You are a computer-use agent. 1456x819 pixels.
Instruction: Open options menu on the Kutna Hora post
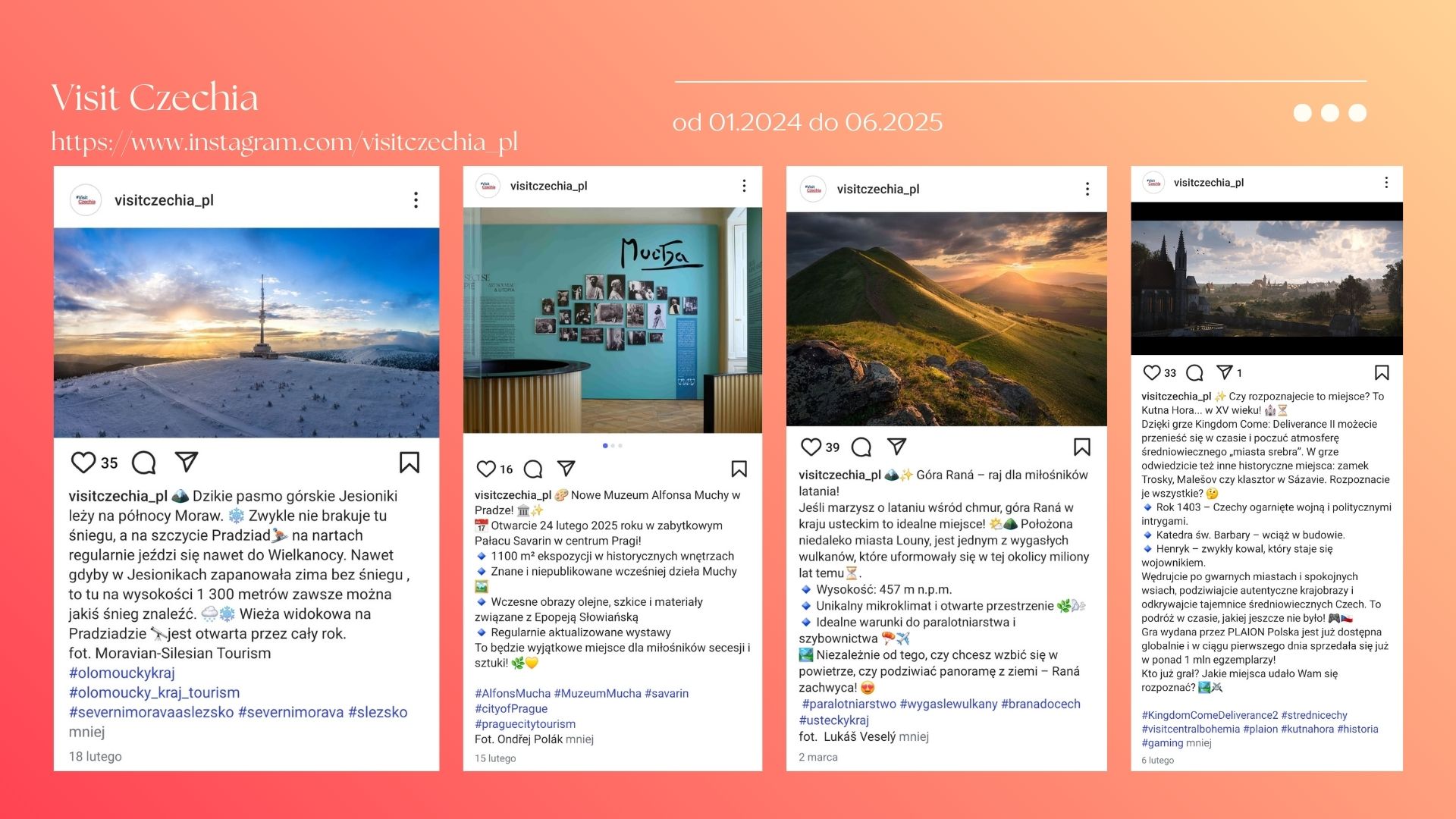[1386, 182]
